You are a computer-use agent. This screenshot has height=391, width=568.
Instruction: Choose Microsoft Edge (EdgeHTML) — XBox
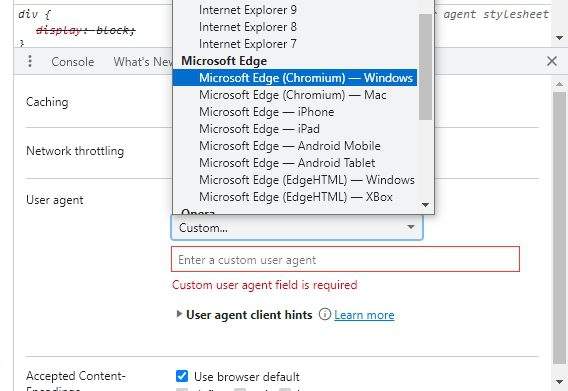click(x=295, y=197)
